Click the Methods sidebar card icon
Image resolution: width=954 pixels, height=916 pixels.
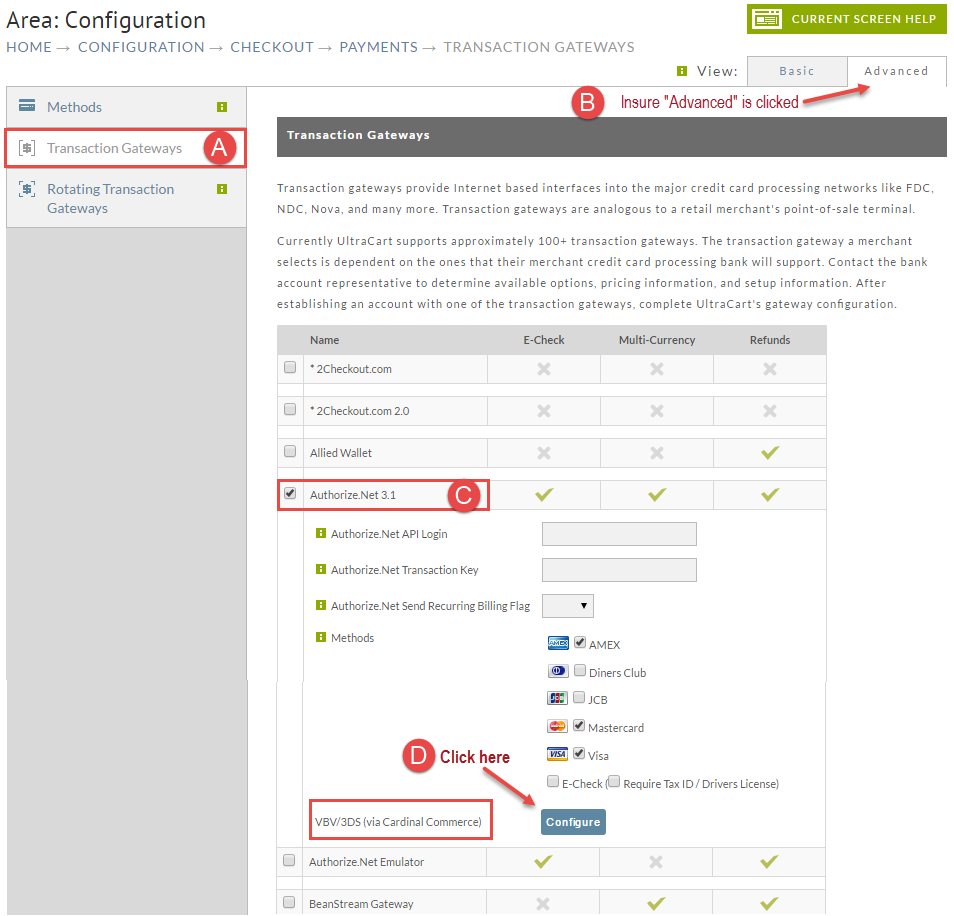point(27,105)
